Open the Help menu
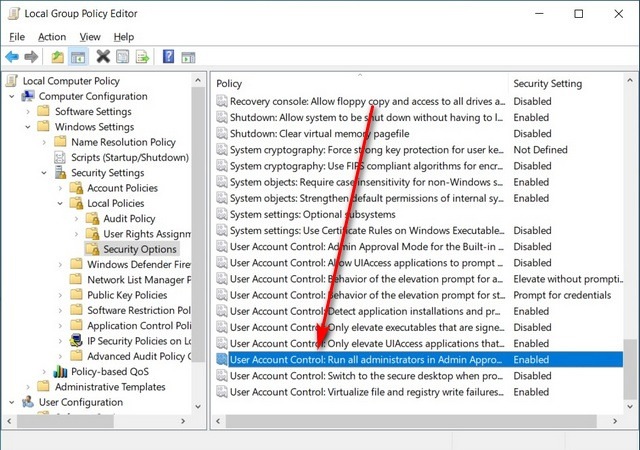640x450 pixels. click(124, 37)
